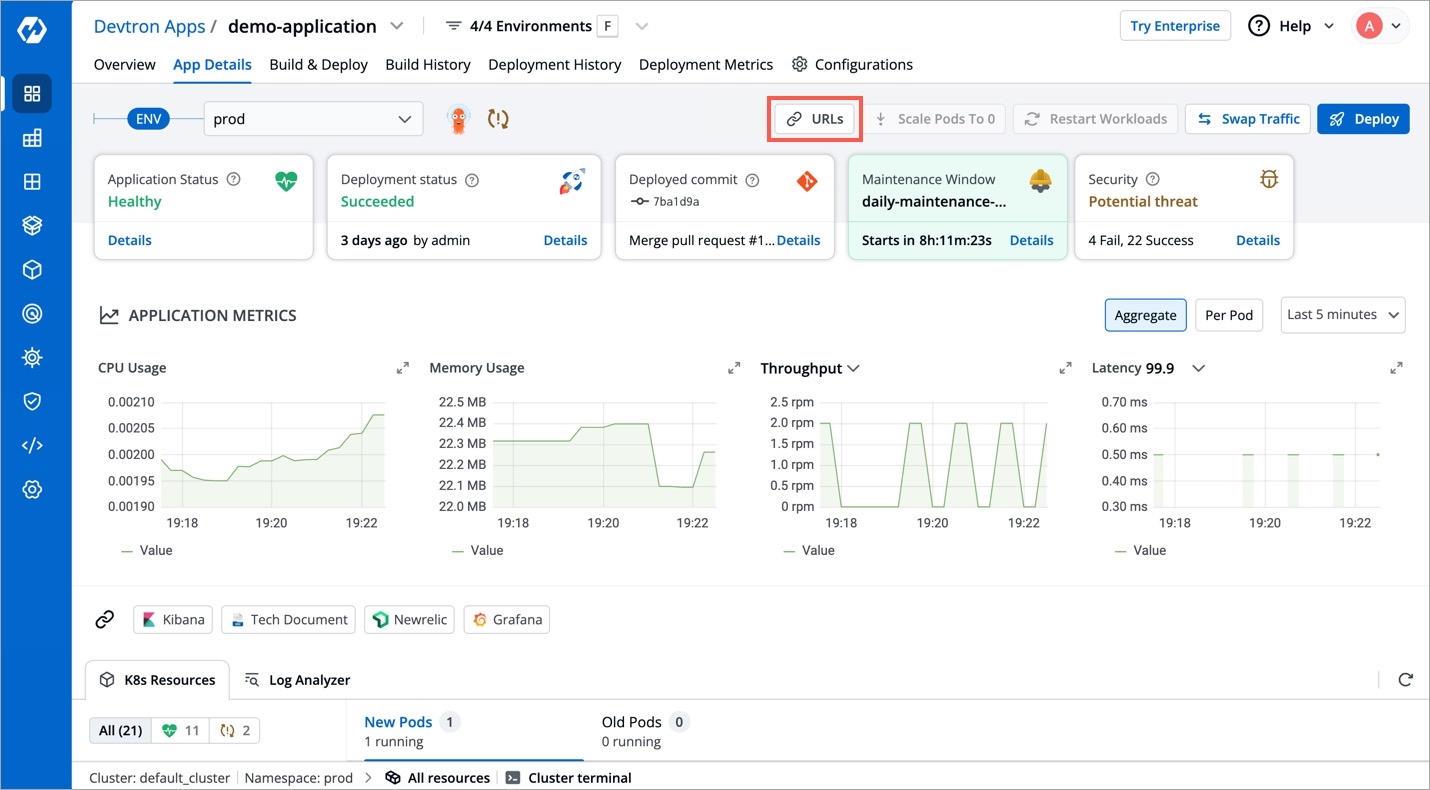Select the Aggregate metrics view
Image resolution: width=1430 pixels, height=790 pixels.
1145,315
